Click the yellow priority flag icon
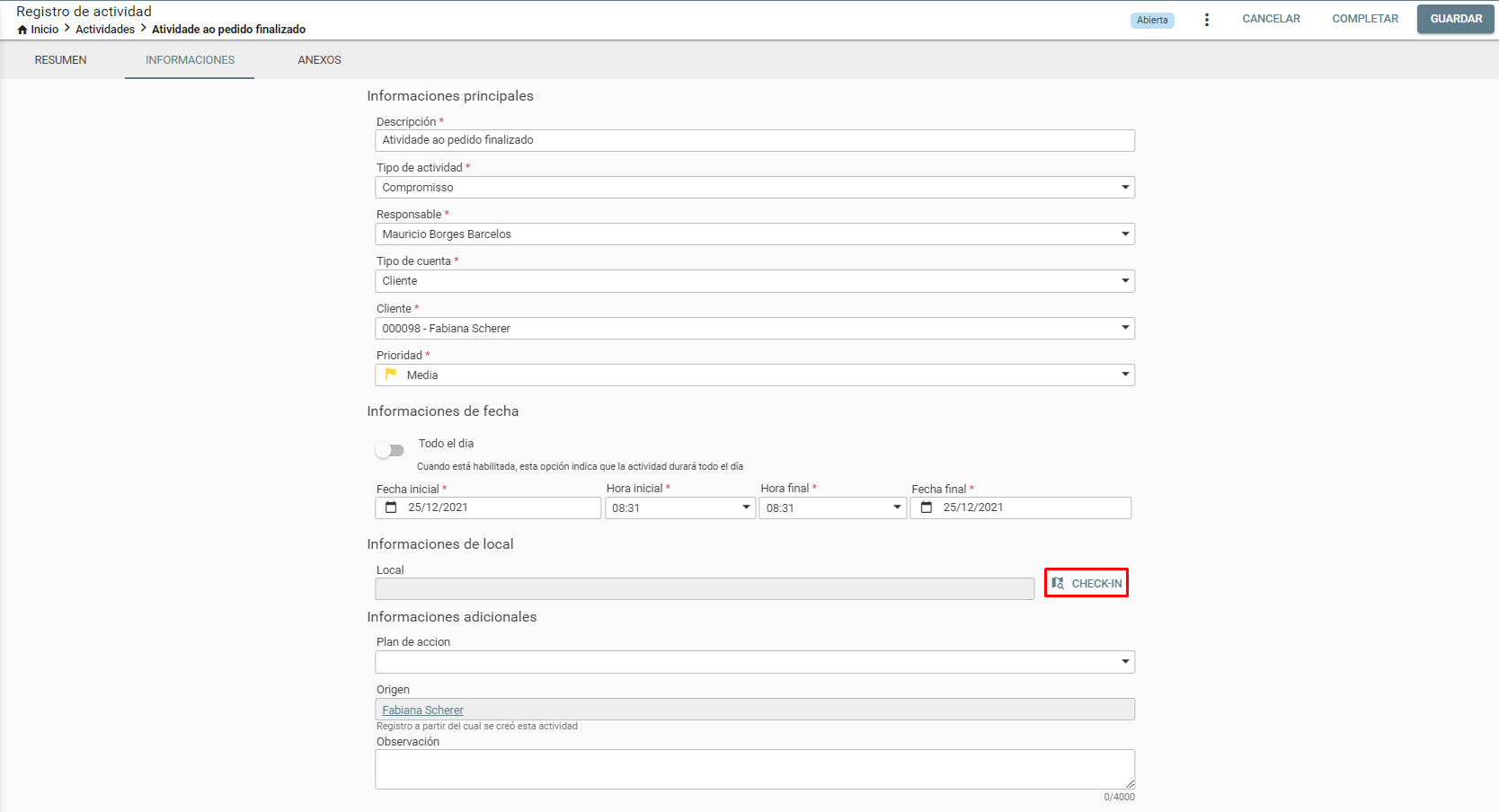 (391, 374)
